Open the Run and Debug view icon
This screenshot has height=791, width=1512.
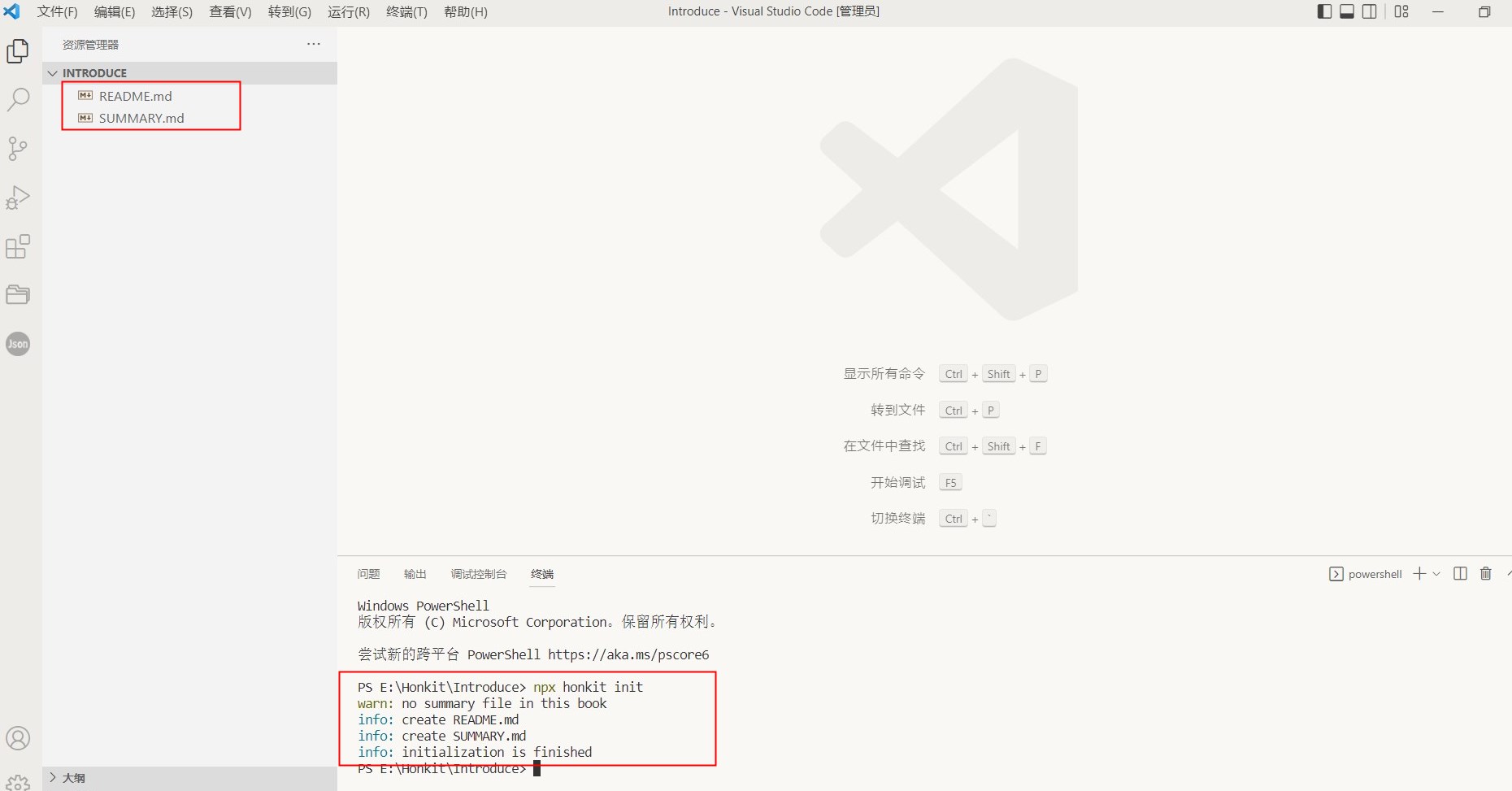(x=18, y=198)
